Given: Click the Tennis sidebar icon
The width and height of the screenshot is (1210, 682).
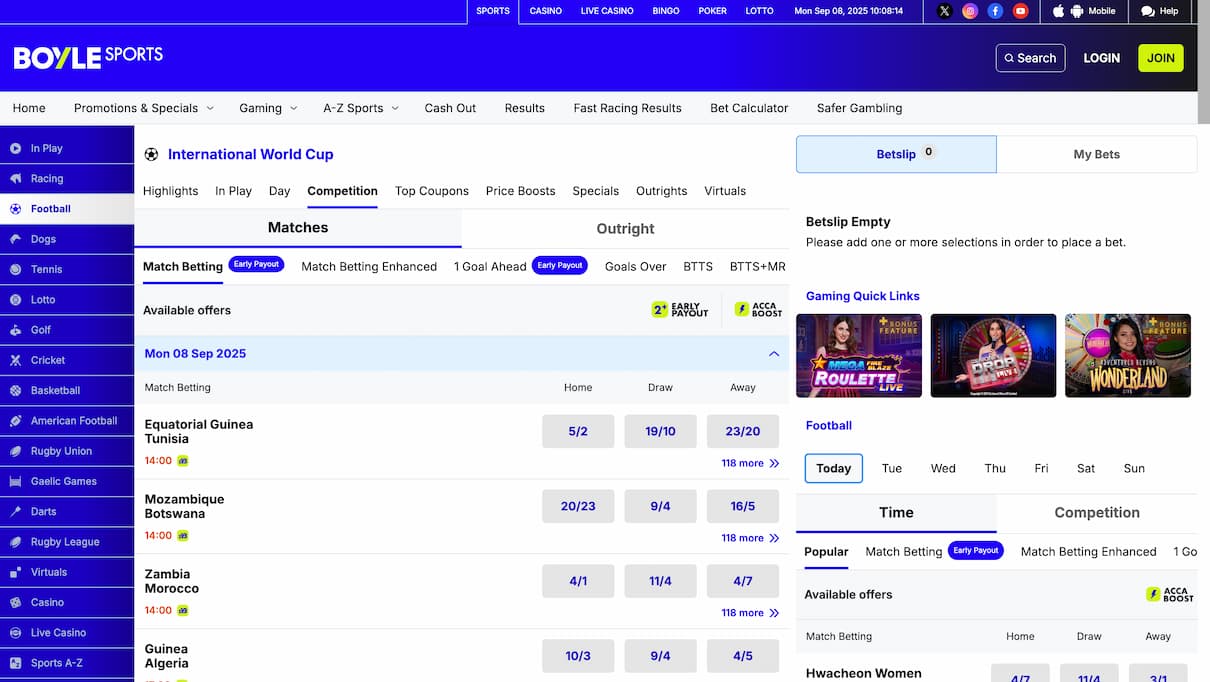Looking at the screenshot, I should 15,269.
